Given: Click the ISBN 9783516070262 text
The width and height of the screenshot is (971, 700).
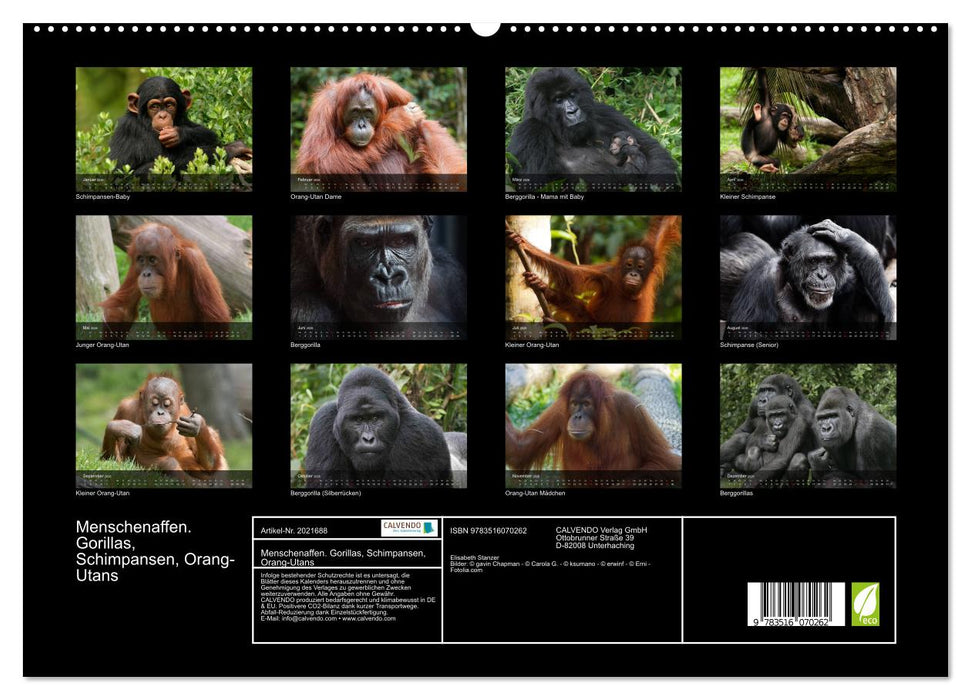Looking at the screenshot, I should click(488, 530).
